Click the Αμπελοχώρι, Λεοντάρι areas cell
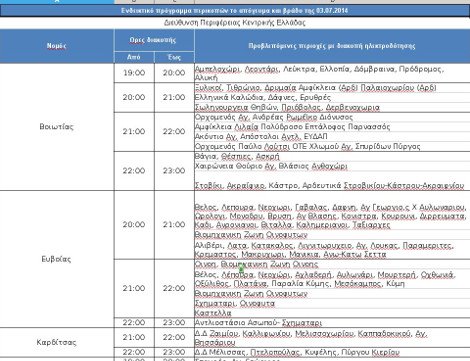Screen dimensions: 470x361 pos(332,73)
